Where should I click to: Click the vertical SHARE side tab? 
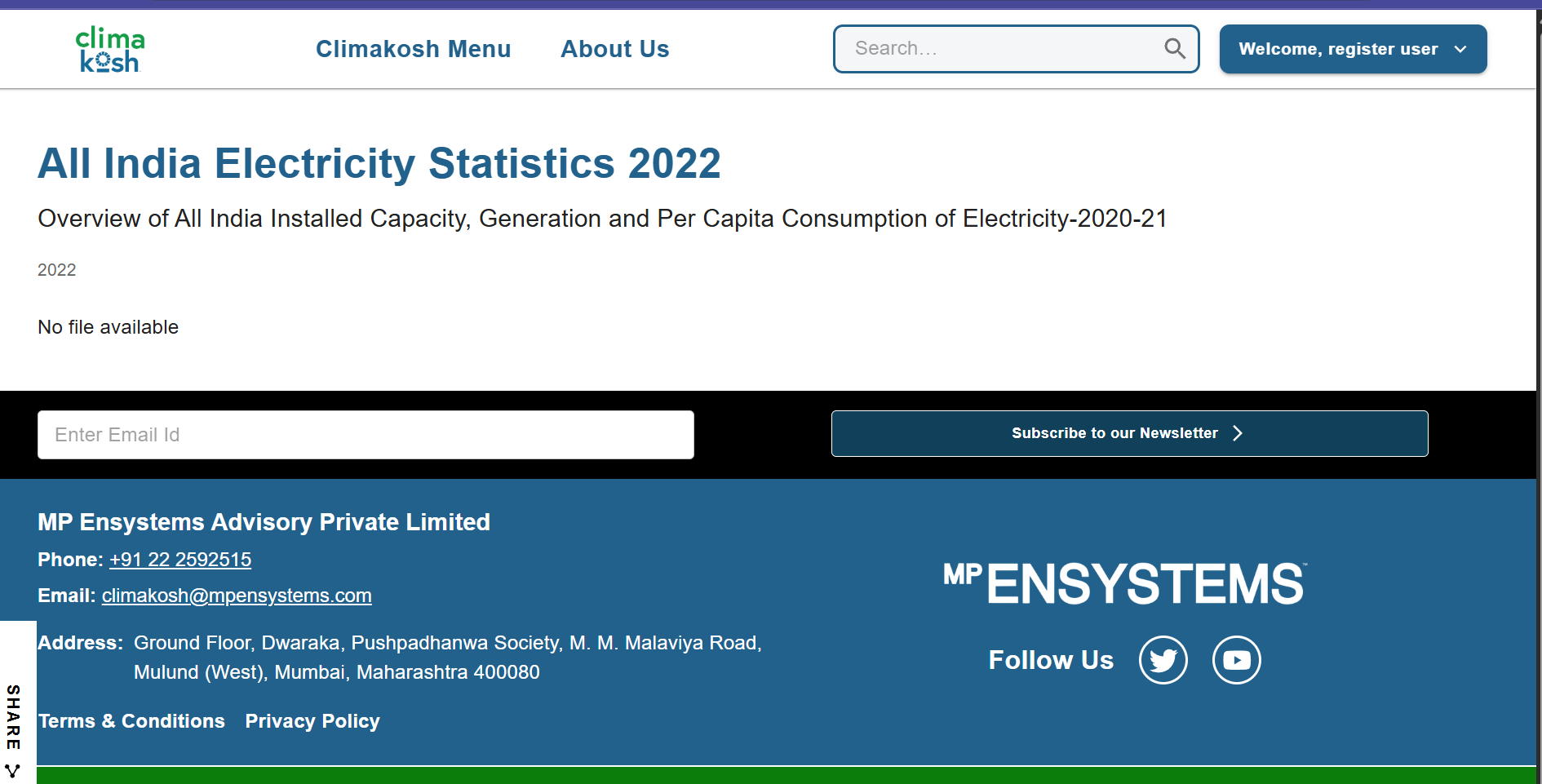pyautogui.click(x=13, y=716)
